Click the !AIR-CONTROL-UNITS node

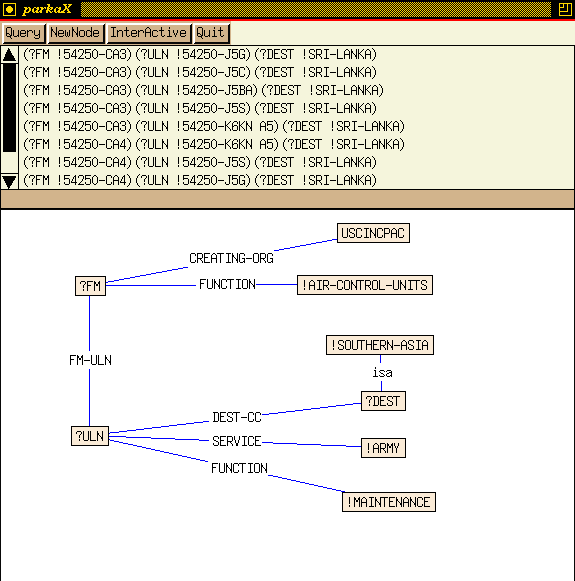(x=365, y=285)
